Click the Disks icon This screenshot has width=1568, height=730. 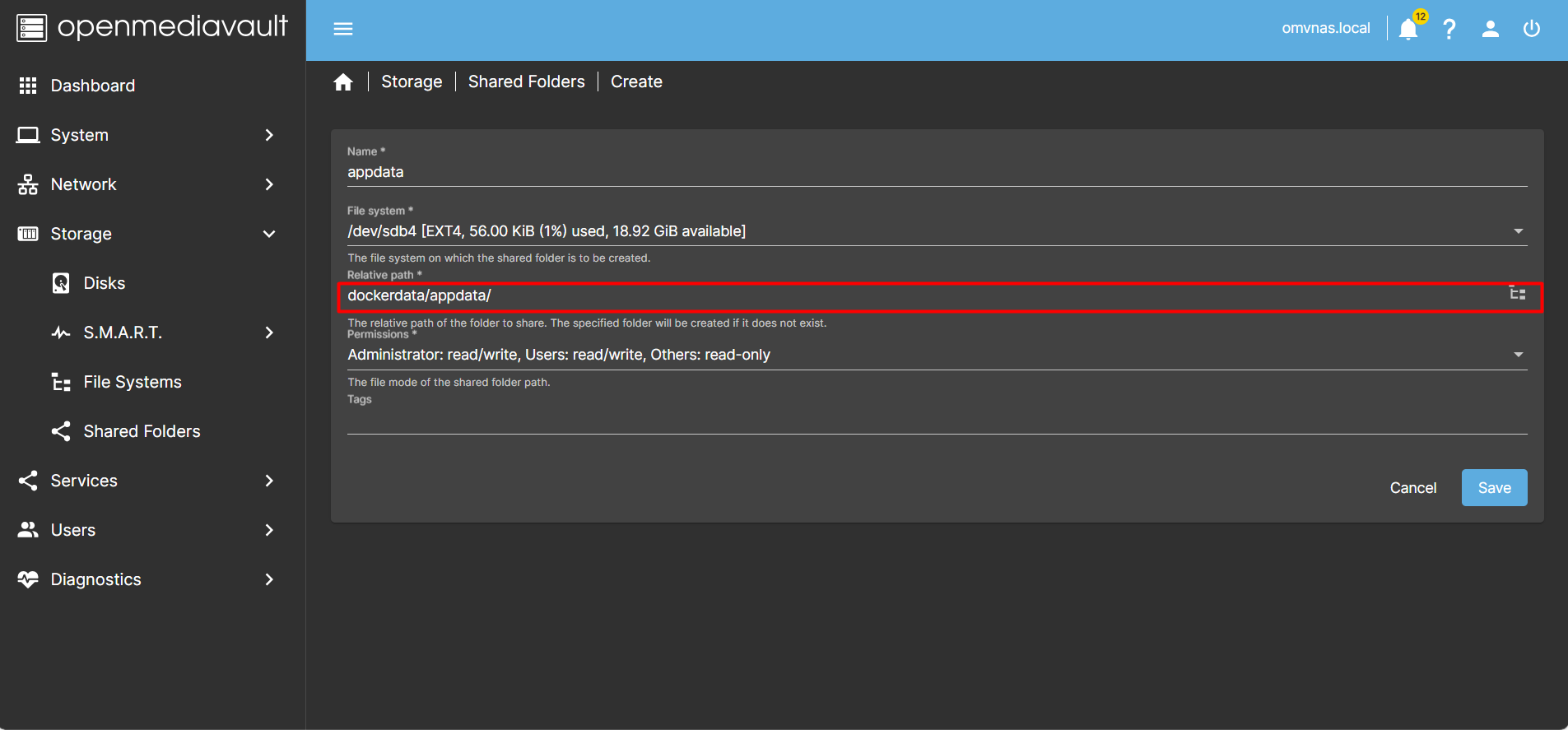click(x=61, y=283)
